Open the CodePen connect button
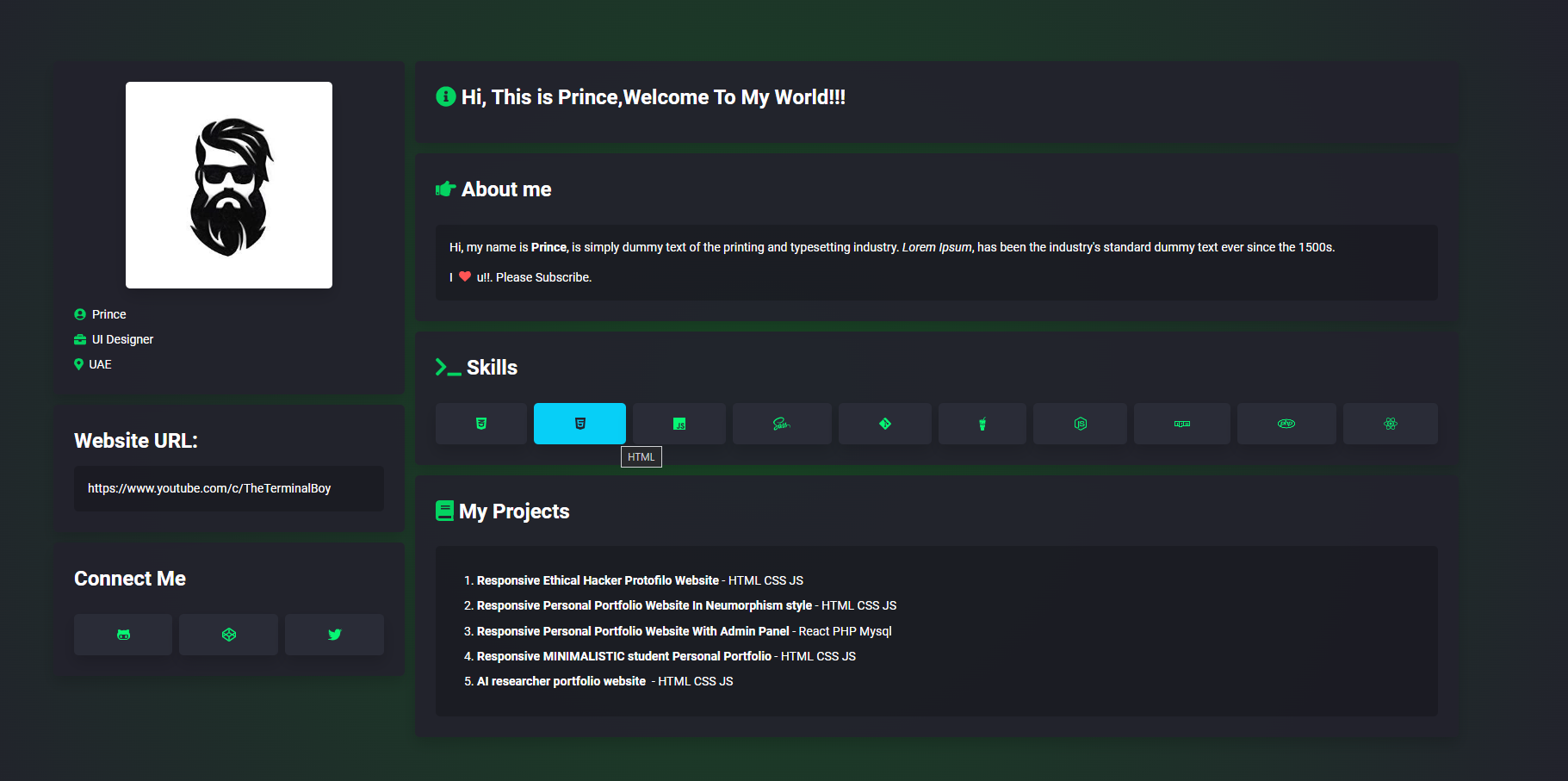1568x781 pixels. [229, 635]
